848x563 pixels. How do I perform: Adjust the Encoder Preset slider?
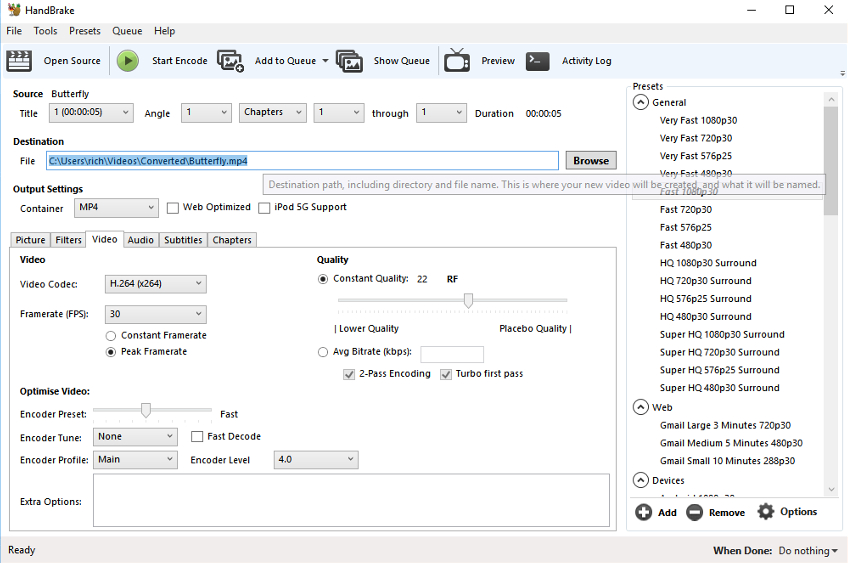click(x=145, y=410)
